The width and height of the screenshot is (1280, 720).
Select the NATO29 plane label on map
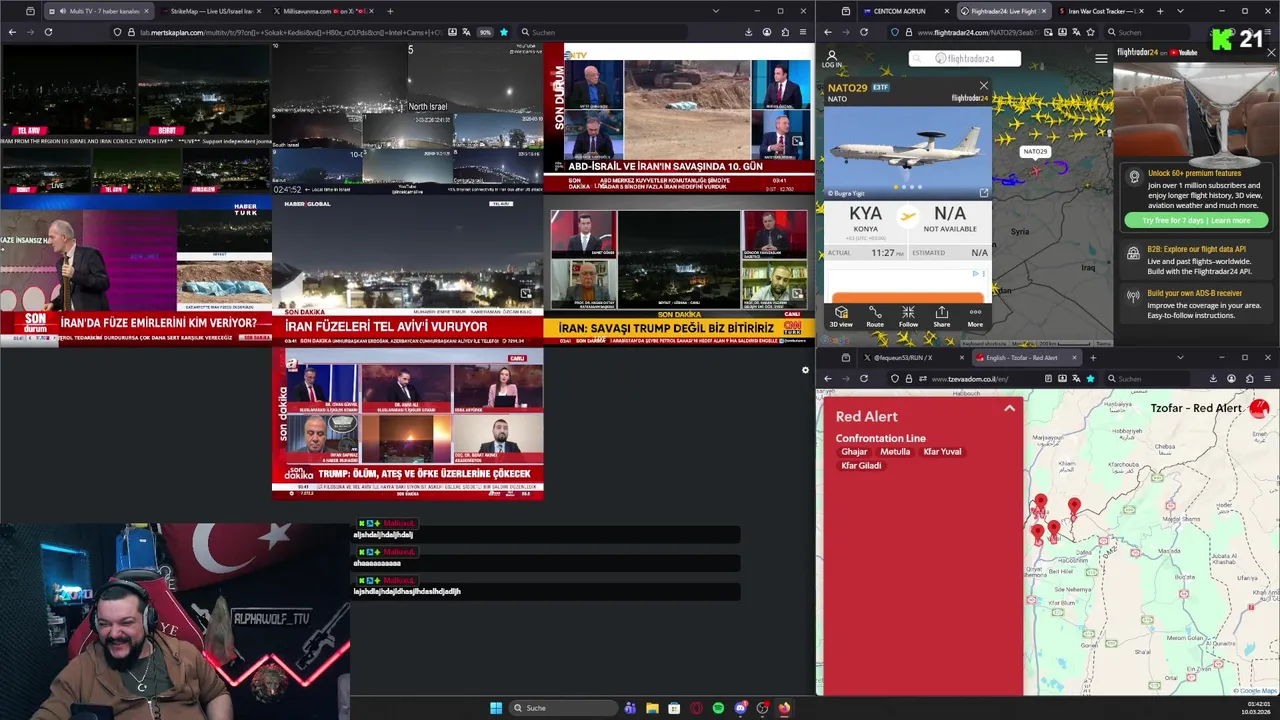[x=1035, y=152]
